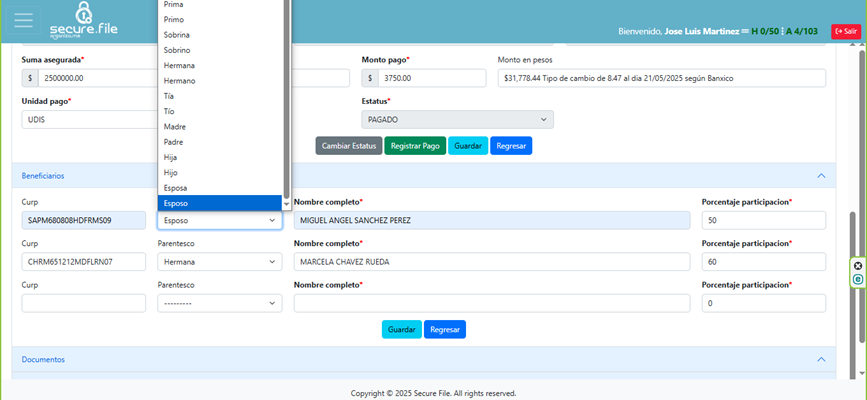Select Sobrino in parentesco list

pyautogui.click(x=177, y=50)
